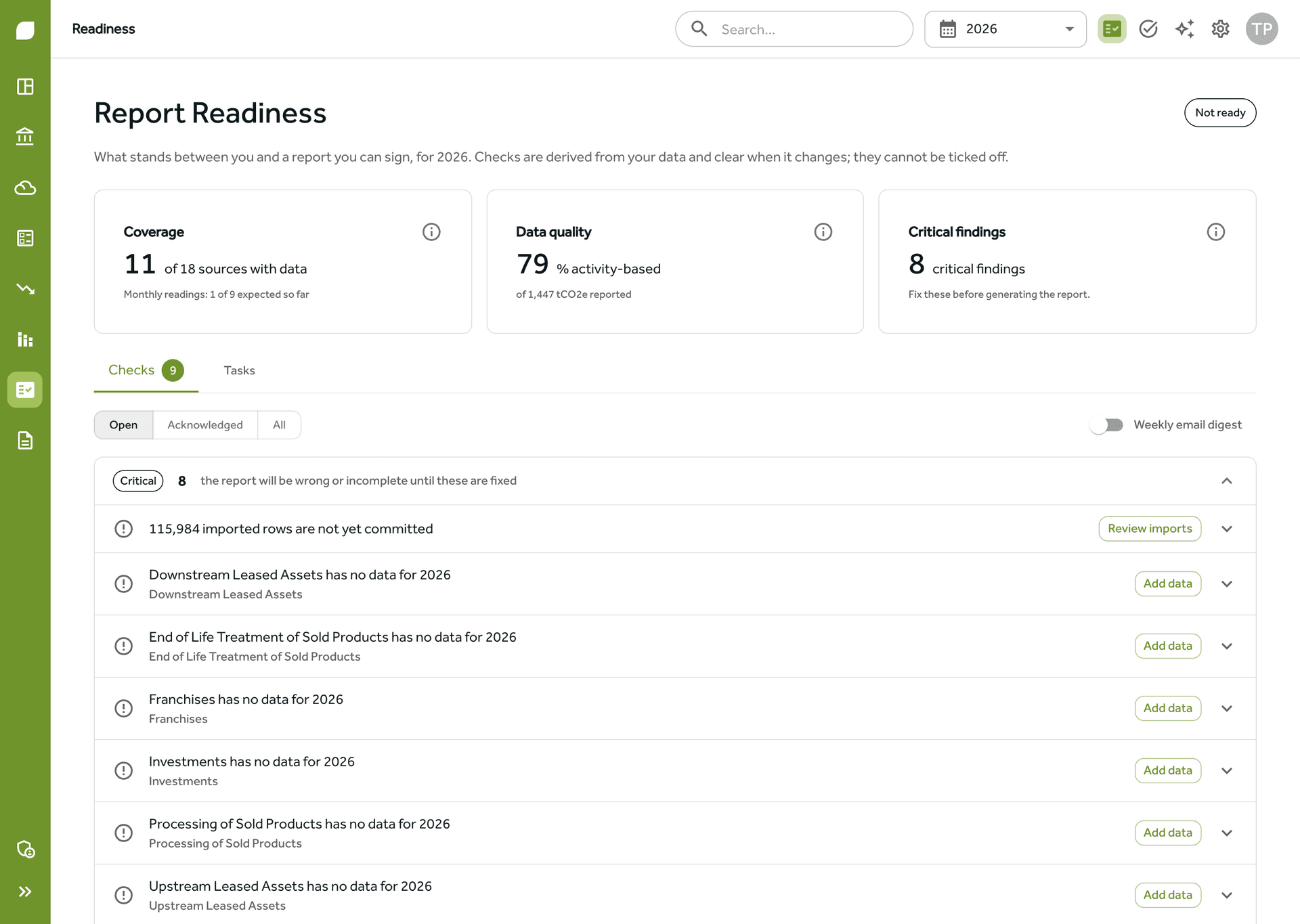Open the TP user avatar menu
The image size is (1300, 924).
(x=1262, y=29)
